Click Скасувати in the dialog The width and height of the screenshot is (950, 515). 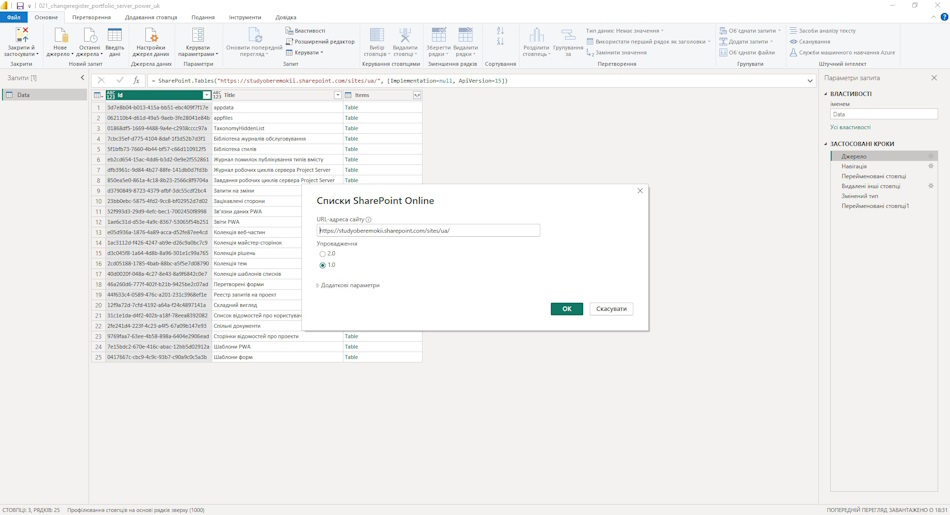click(611, 309)
